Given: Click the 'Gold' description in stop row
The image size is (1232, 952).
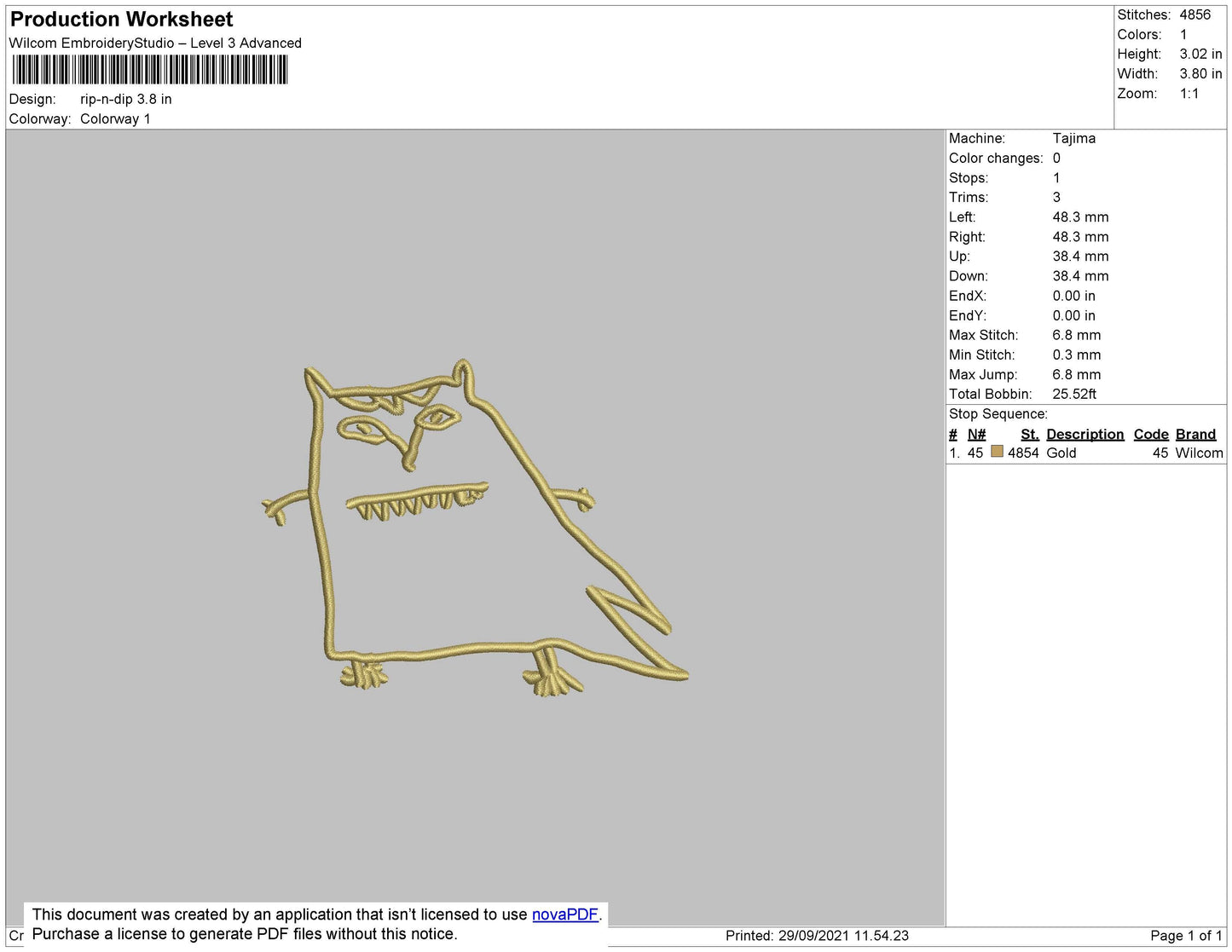Looking at the screenshot, I should (1061, 453).
